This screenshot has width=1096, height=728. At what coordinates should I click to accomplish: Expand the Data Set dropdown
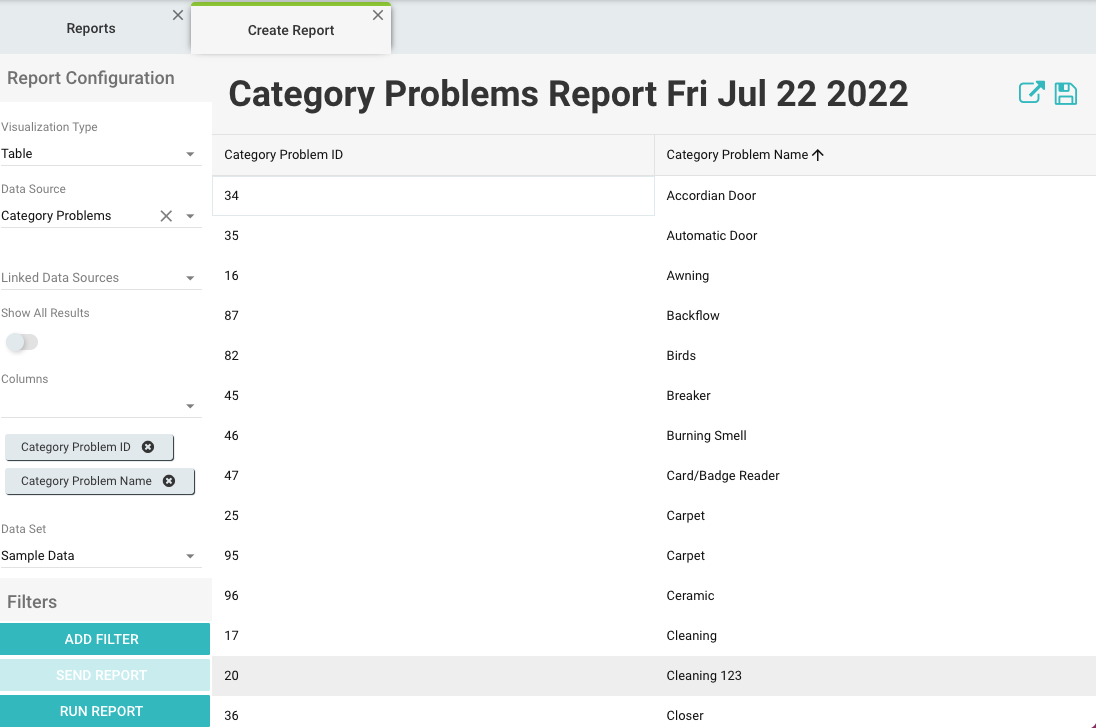click(190, 556)
